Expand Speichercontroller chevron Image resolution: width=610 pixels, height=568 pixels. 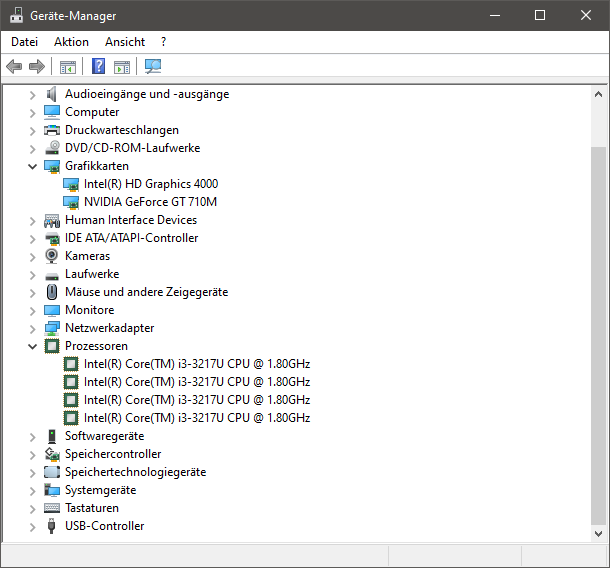(x=33, y=455)
